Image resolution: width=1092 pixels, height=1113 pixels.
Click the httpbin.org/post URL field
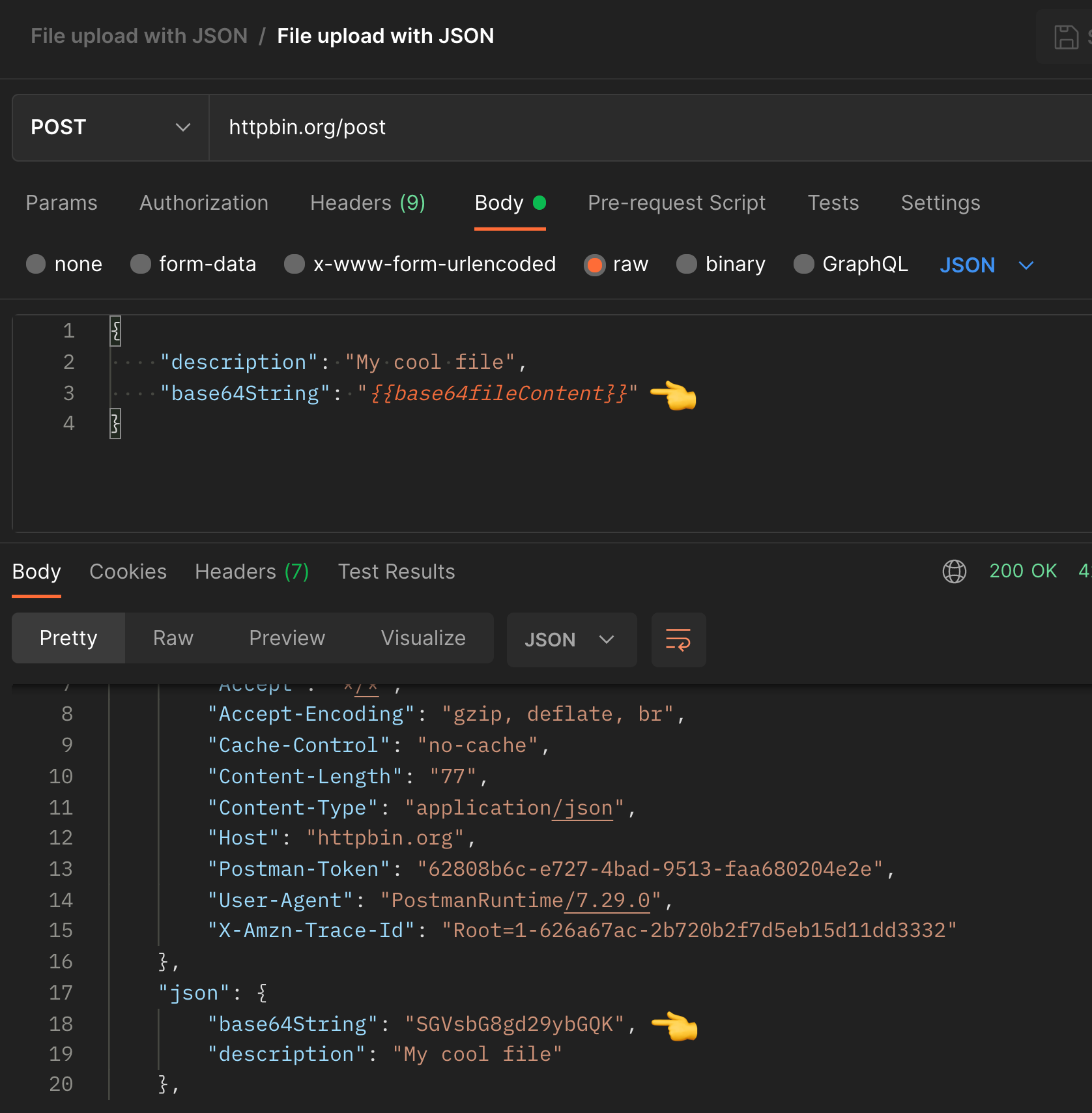click(x=650, y=128)
